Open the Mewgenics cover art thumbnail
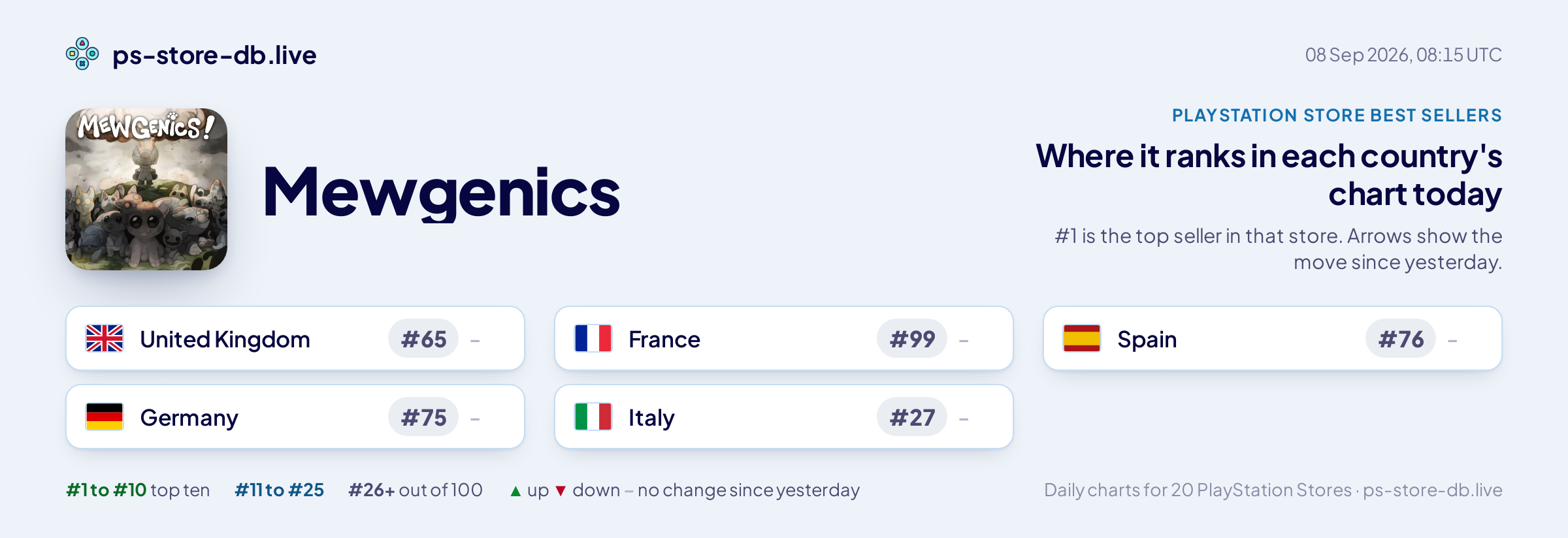The width and height of the screenshot is (1568, 538). [x=146, y=189]
